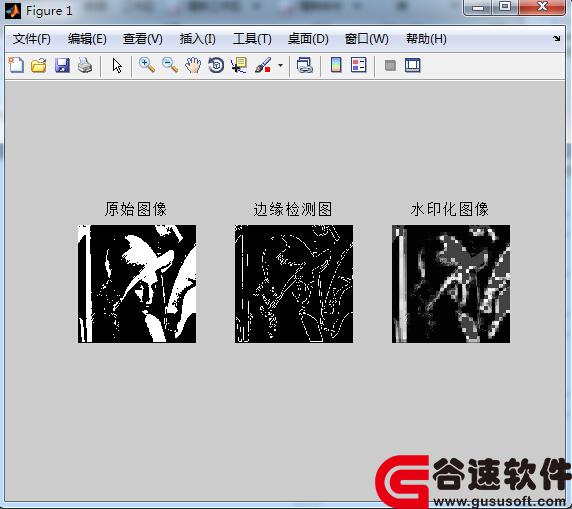Open a file with the folder icon
This screenshot has height=509, width=572.
pyautogui.click(x=39, y=66)
